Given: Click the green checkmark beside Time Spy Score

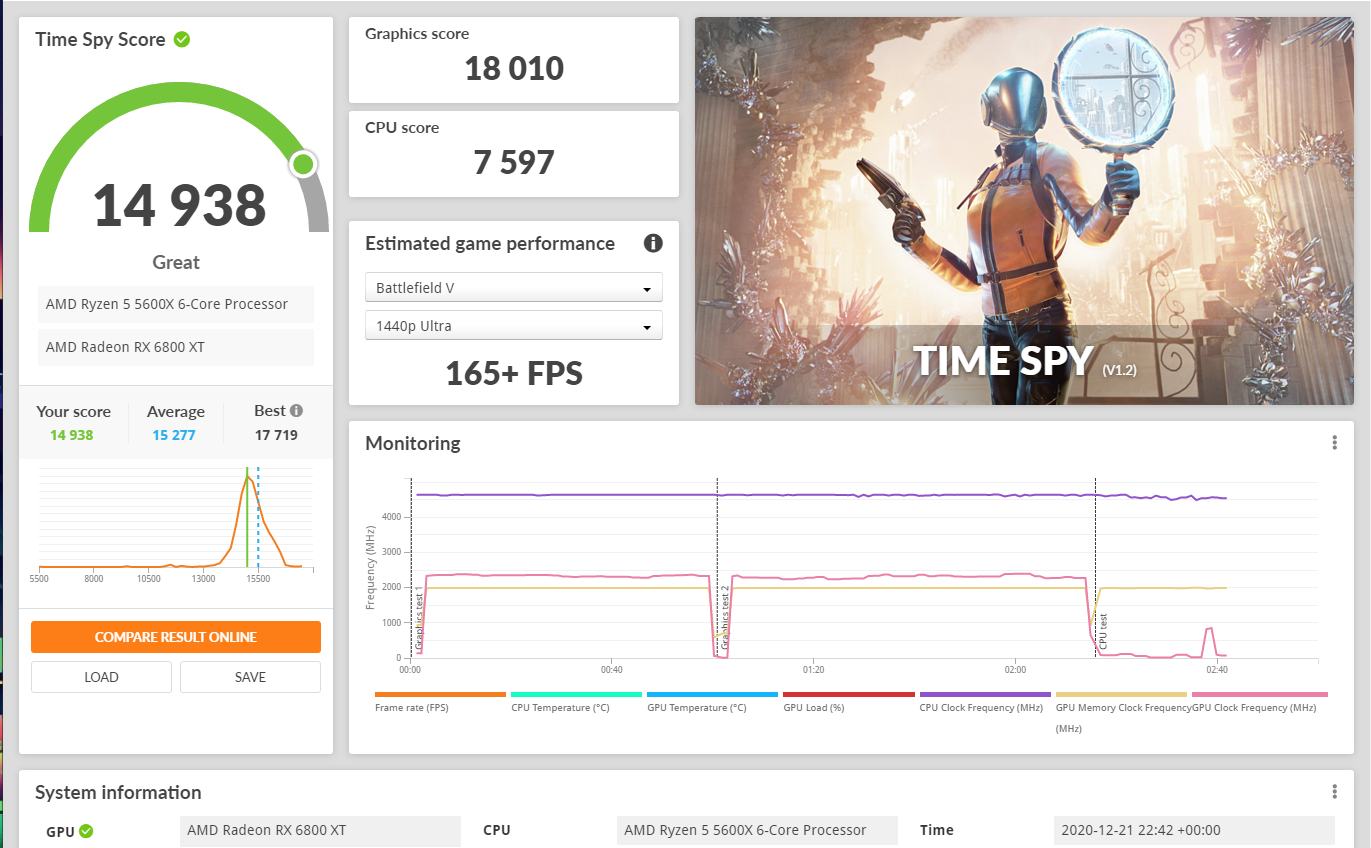Looking at the screenshot, I should click(181, 39).
